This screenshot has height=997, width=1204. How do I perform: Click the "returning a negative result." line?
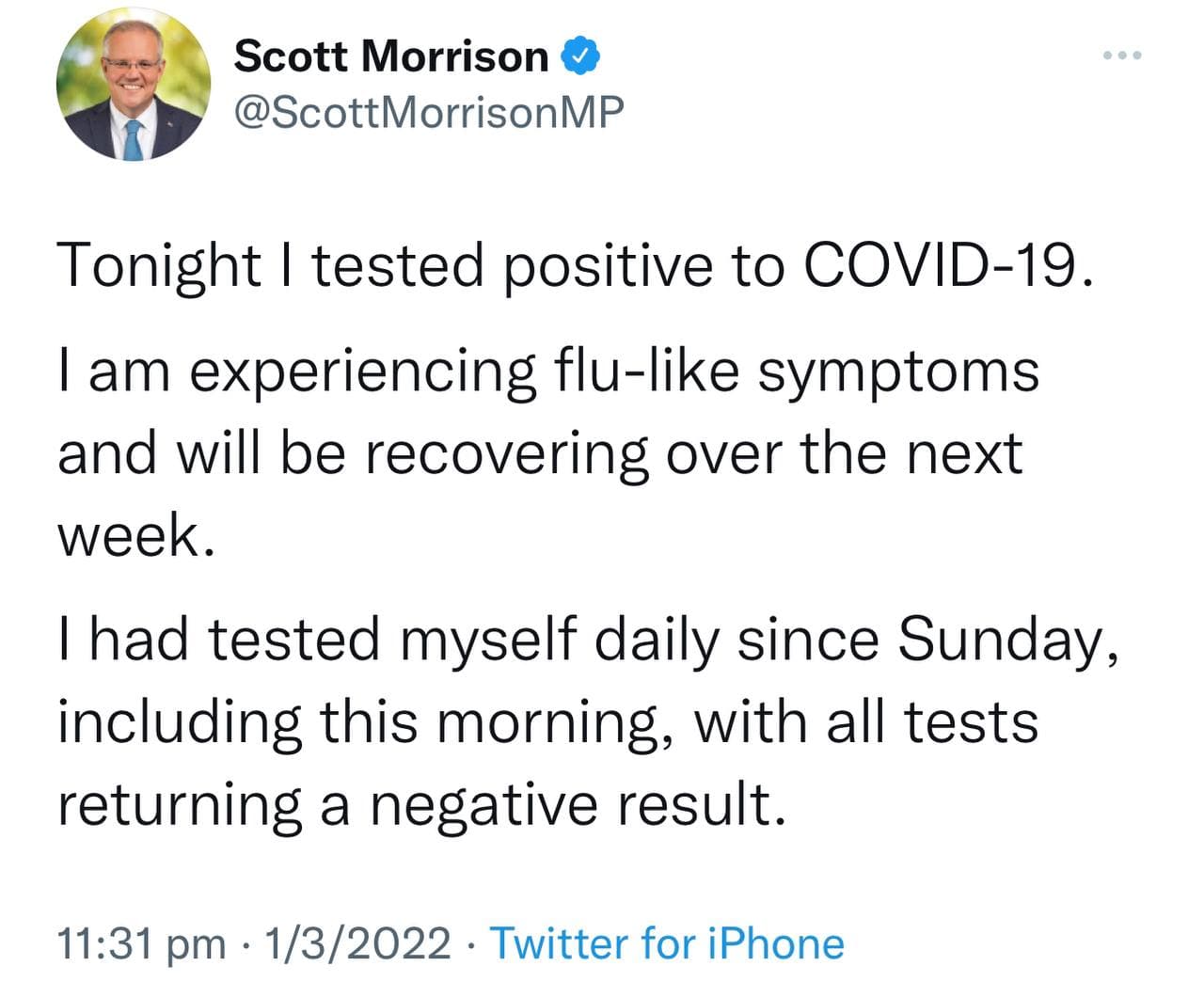click(x=420, y=805)
